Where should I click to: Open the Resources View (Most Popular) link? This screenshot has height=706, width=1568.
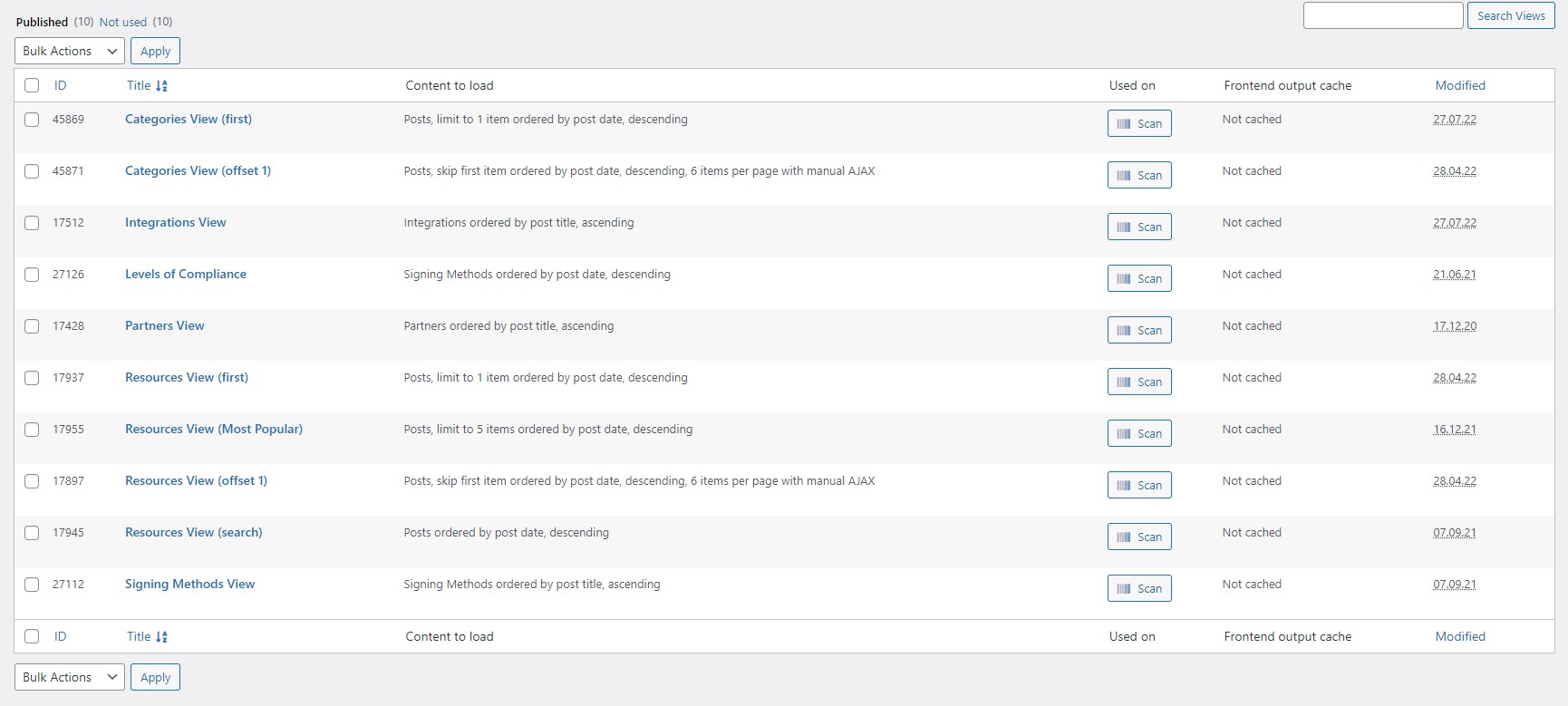click(x=214, y=429)
